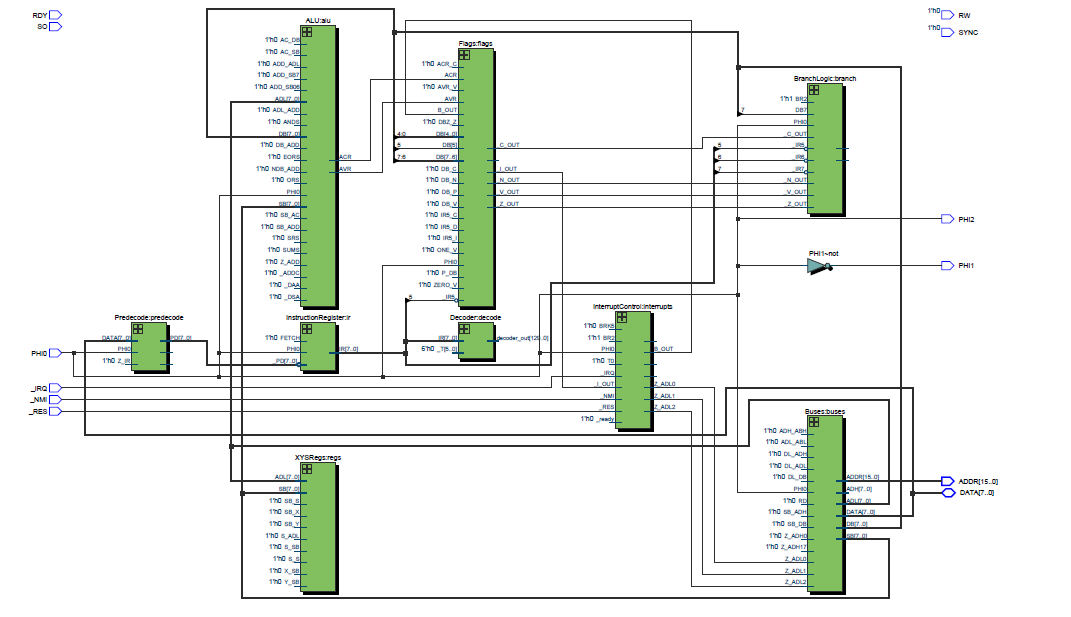Viewport: 1071px width, 617px height.
Task: Select the _IRQ input pin symbol
Action: 55,388
